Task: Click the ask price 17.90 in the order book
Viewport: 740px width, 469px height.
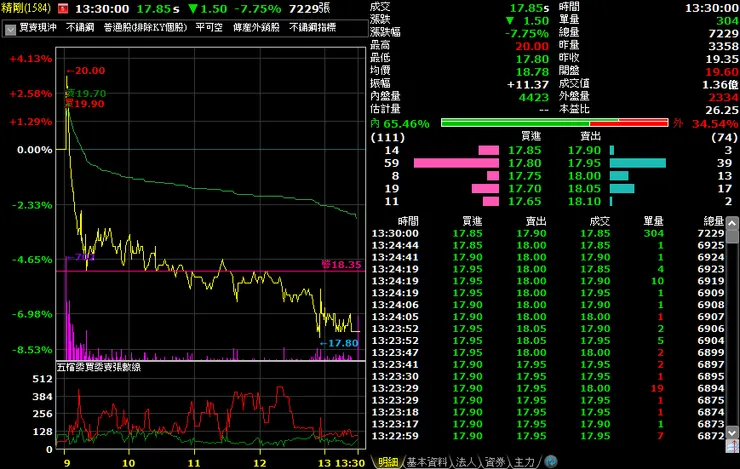Action: (584, 151)
